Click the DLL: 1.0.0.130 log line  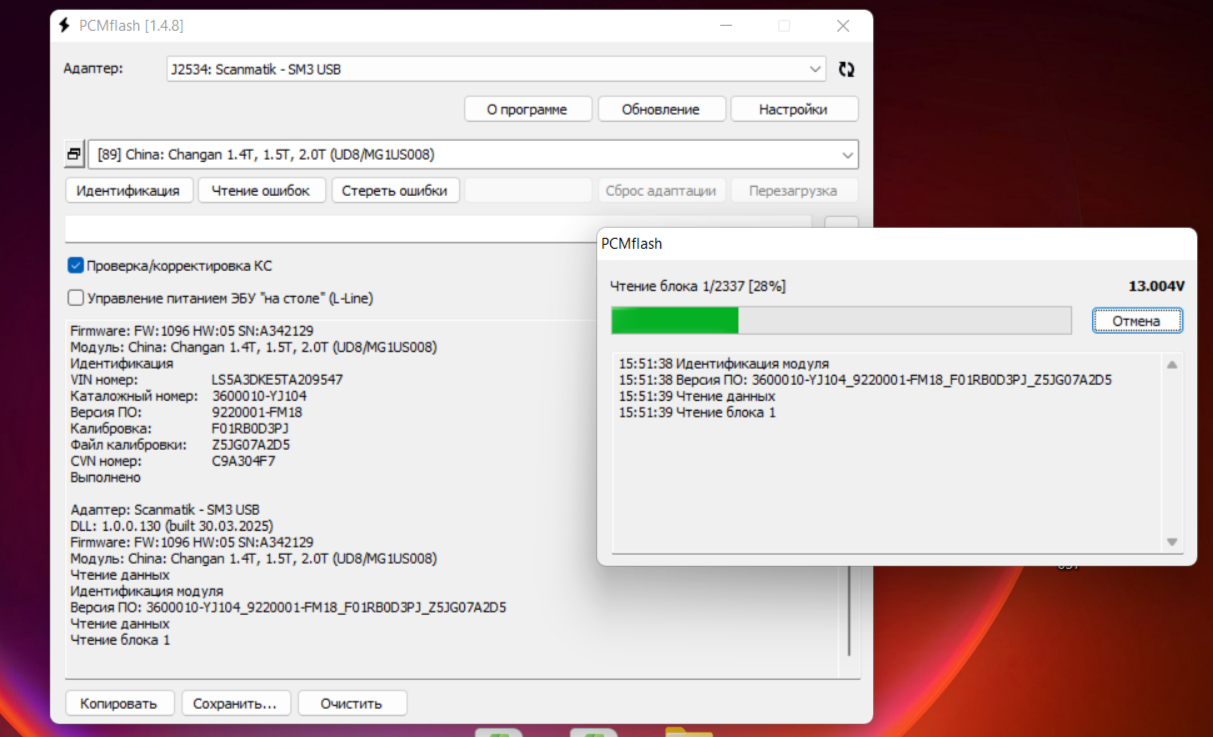click(172, 525)
